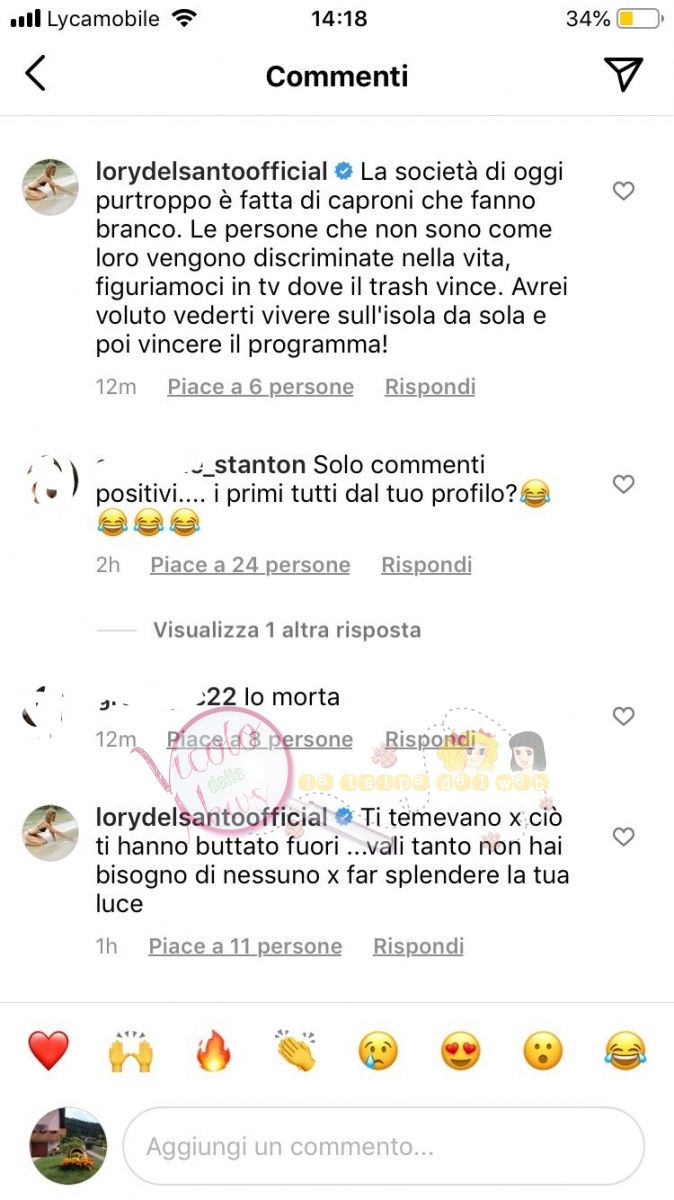674x1200 pixels.
Task: Open lorydelsantoofficial profile picture in first comment
Action: click(50, 187)
